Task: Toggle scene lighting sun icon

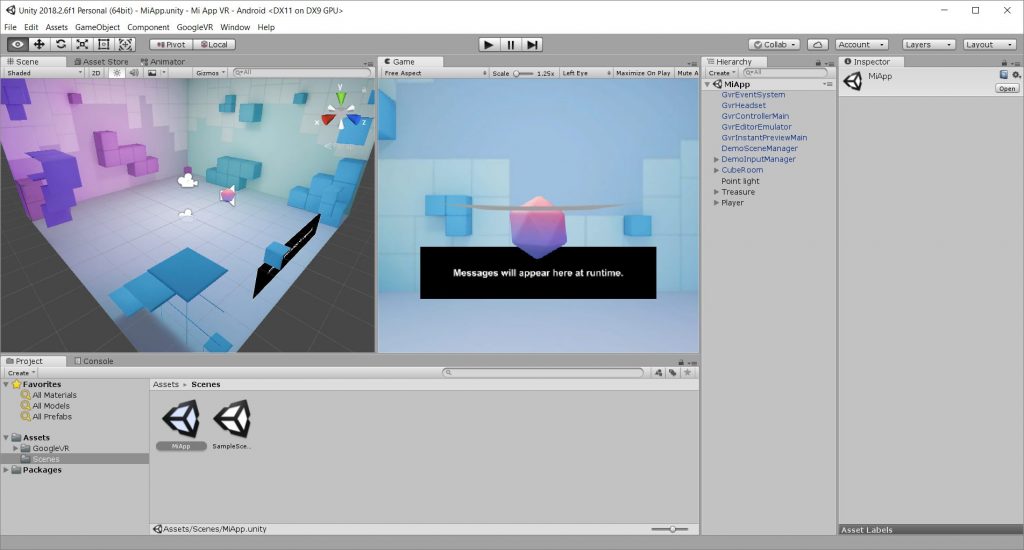Action: (x=115, y=73)
